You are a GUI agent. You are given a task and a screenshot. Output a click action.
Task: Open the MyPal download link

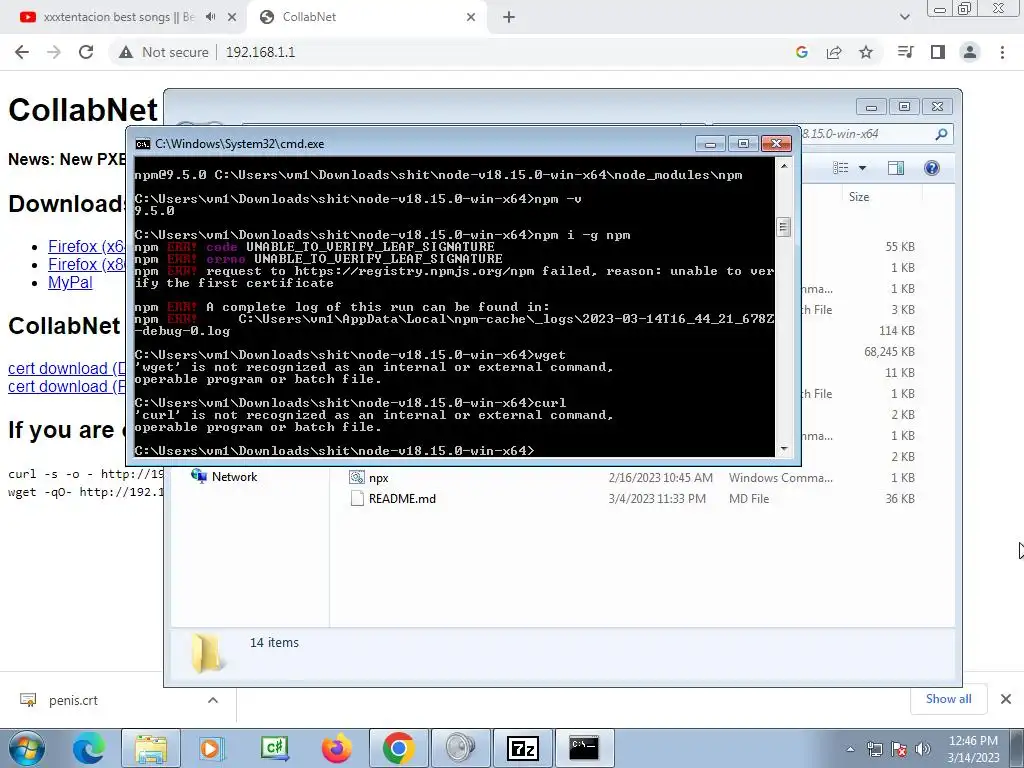pos(71,283)
